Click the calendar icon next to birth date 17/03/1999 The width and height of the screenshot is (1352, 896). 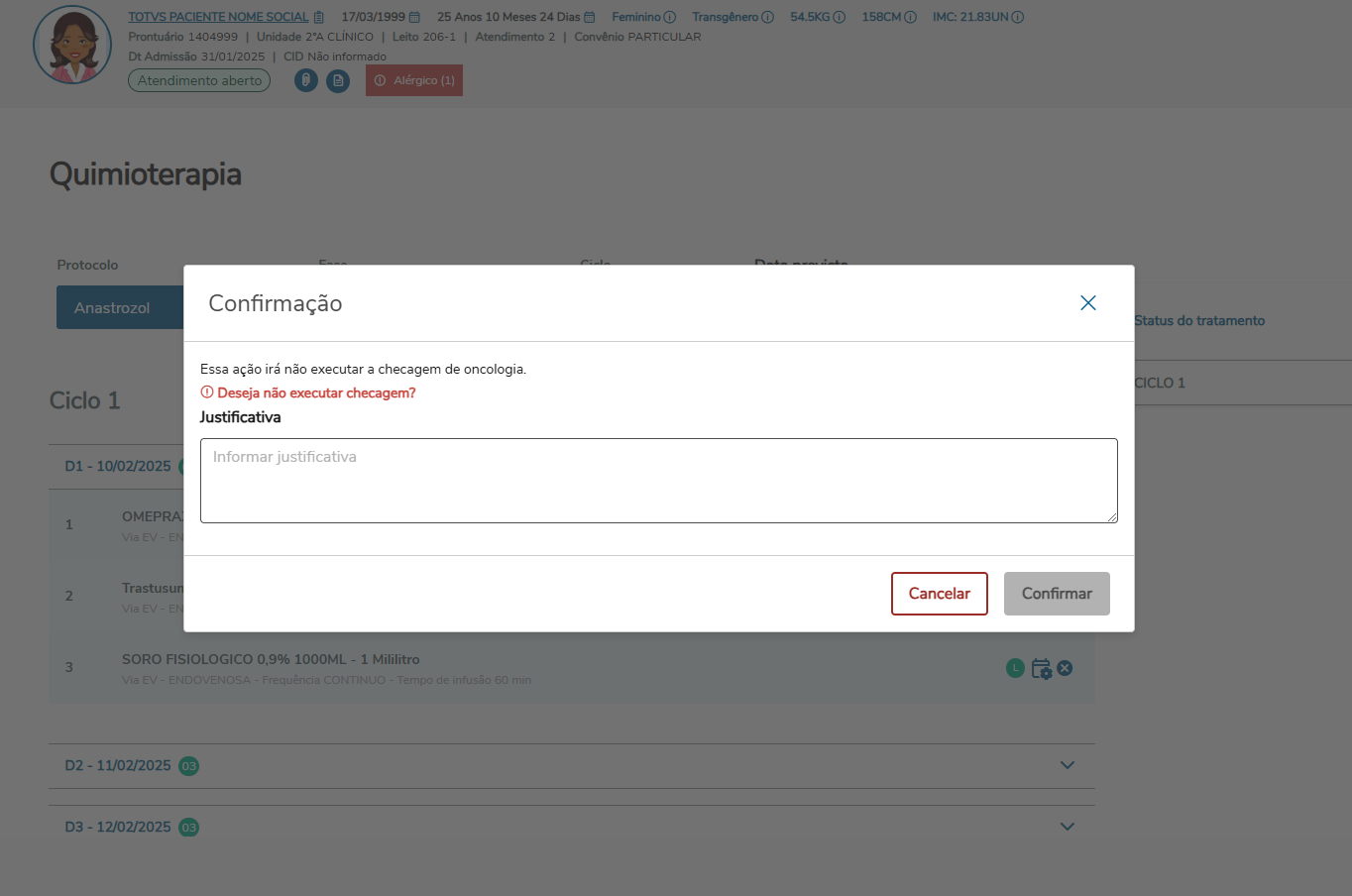[414, 17]
